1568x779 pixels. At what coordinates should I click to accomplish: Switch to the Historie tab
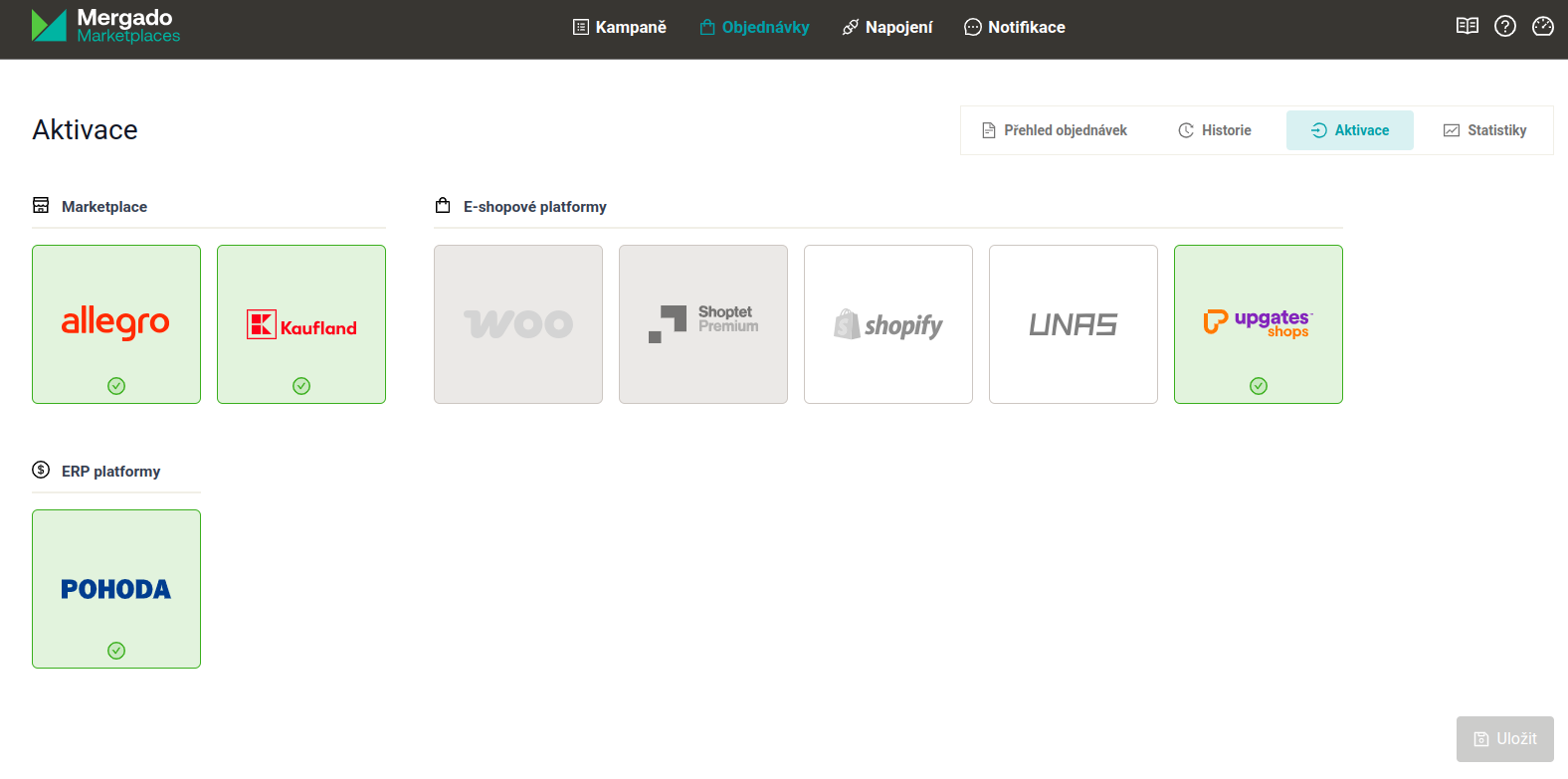[x=1215, y=130]
